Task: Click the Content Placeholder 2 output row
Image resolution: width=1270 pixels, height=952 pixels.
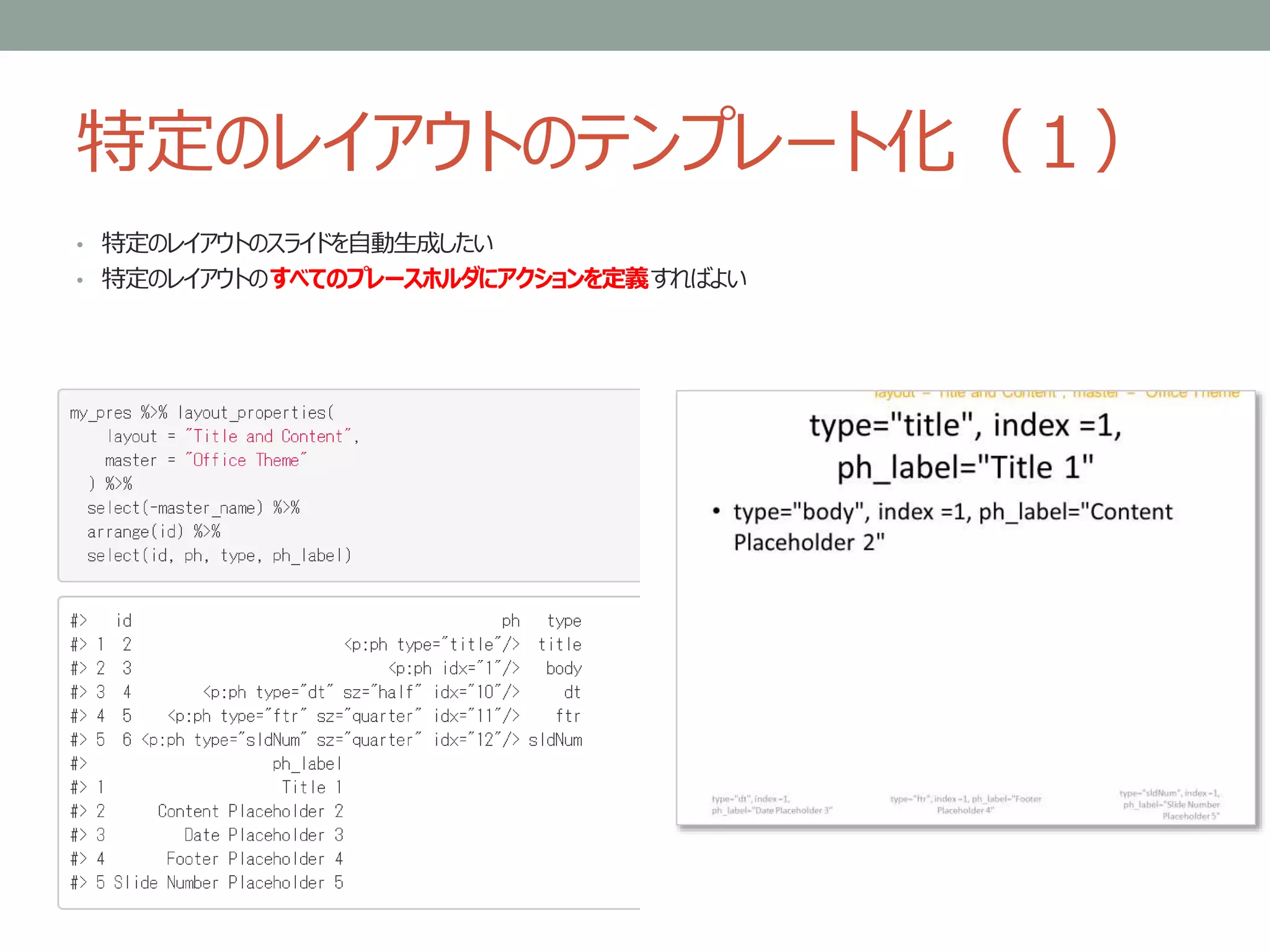Action: tap(250, 811)
